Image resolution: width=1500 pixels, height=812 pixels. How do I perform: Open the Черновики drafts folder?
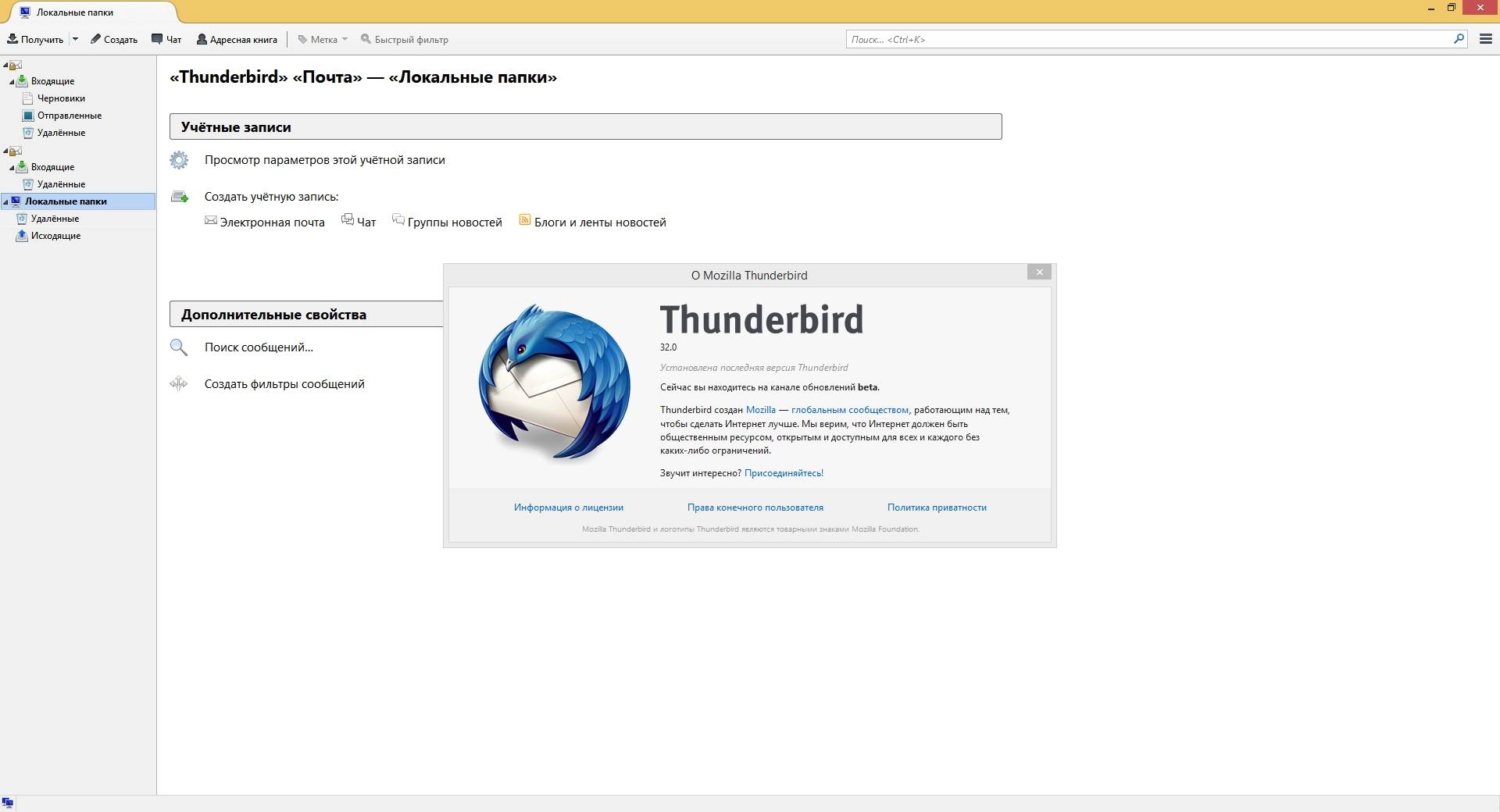point(61,98)
